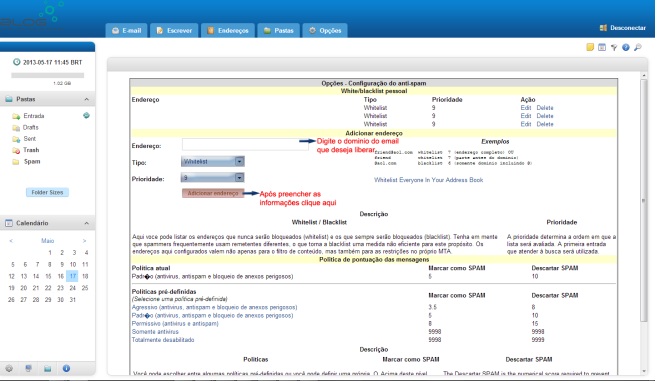The image size is (658, 383).
Task: Click the blue info icon in sidebar footer
Action: point(66,368)
